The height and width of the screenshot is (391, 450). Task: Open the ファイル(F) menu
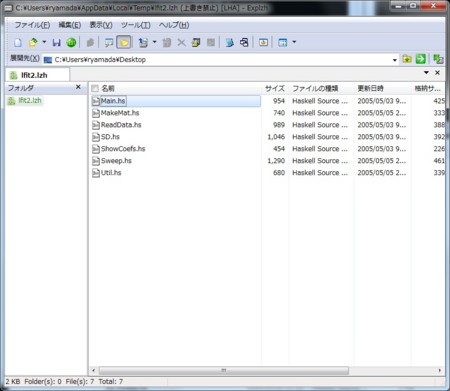pos(32,25)
